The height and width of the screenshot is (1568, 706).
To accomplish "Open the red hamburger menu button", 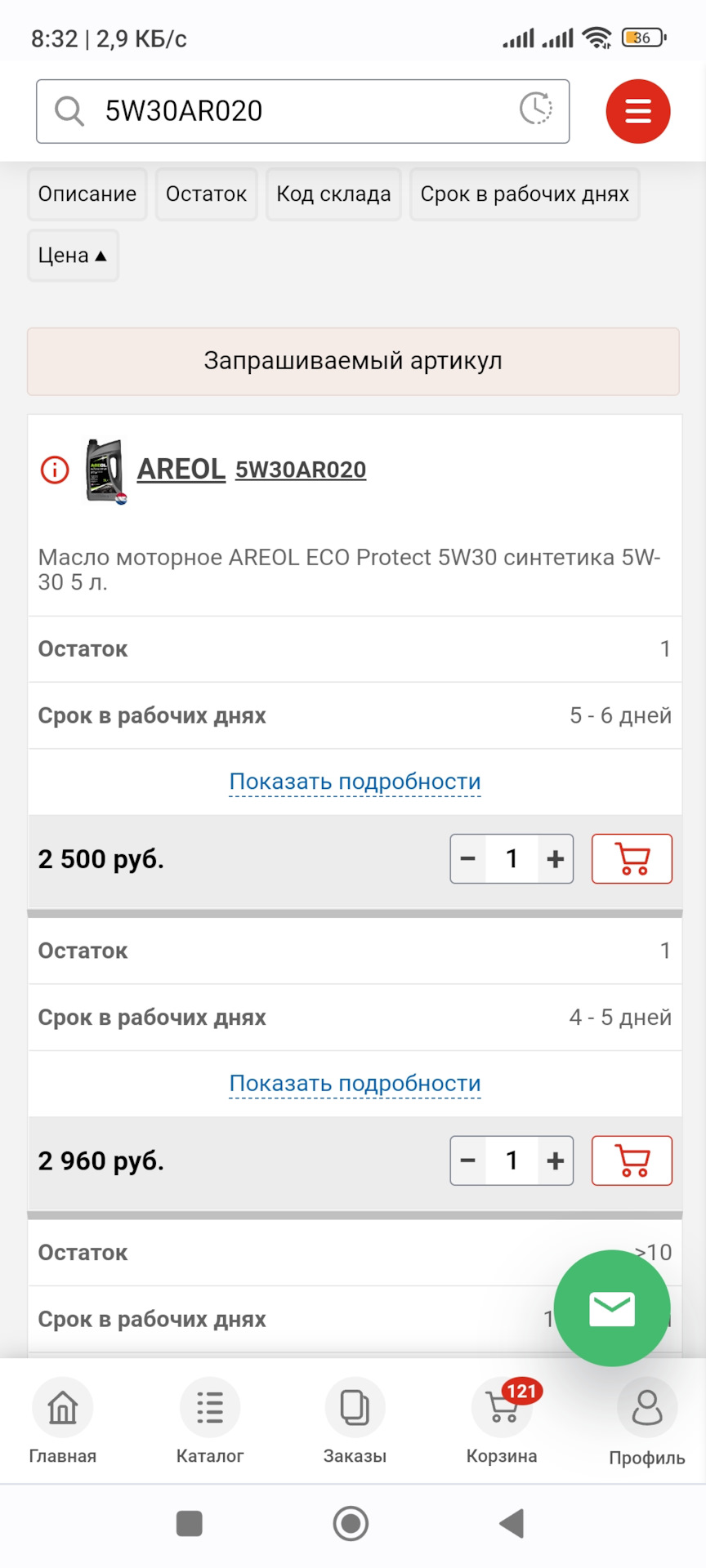I will coord(637,111).
